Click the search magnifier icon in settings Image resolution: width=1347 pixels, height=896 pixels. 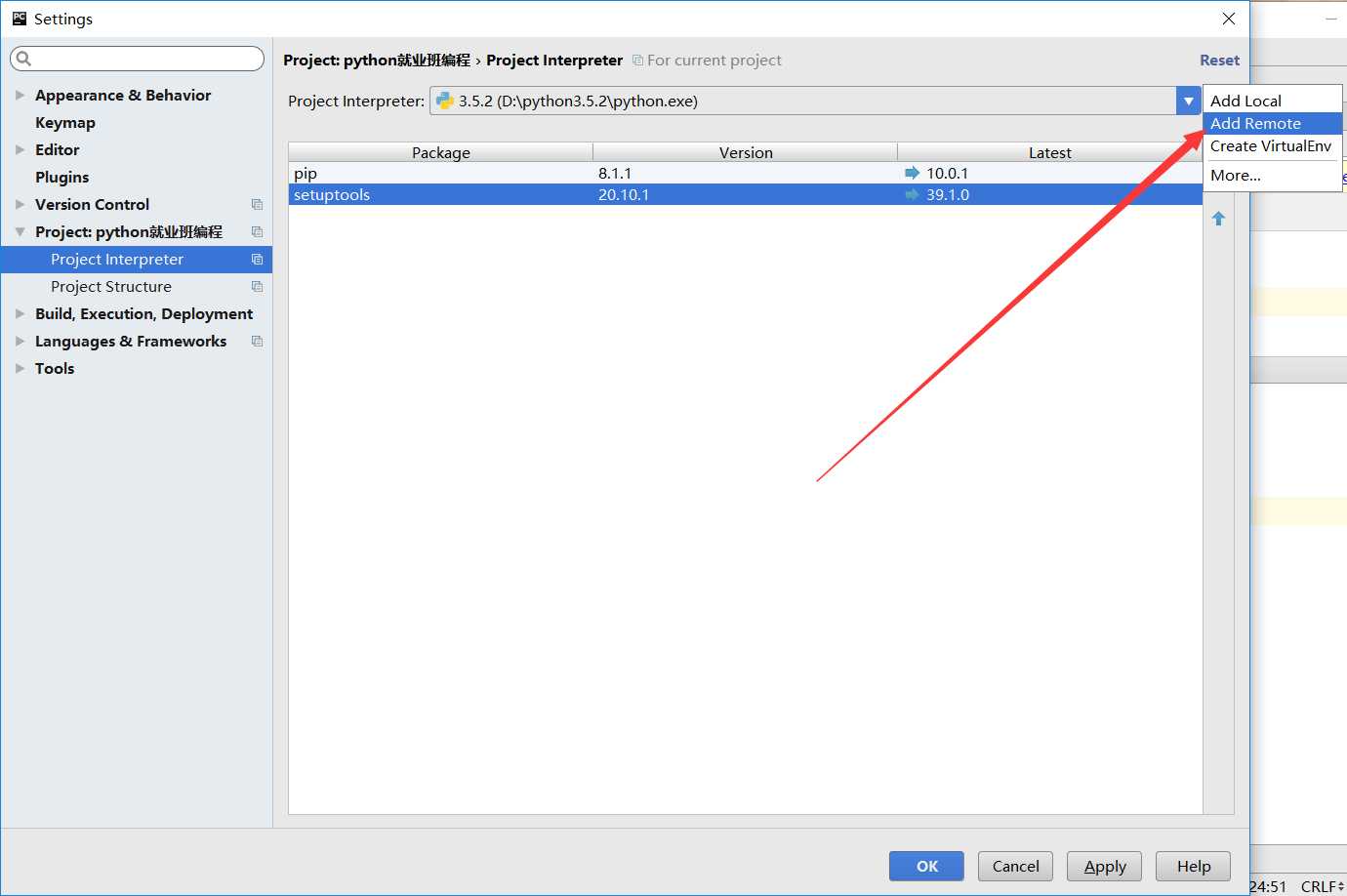(24, 59)
